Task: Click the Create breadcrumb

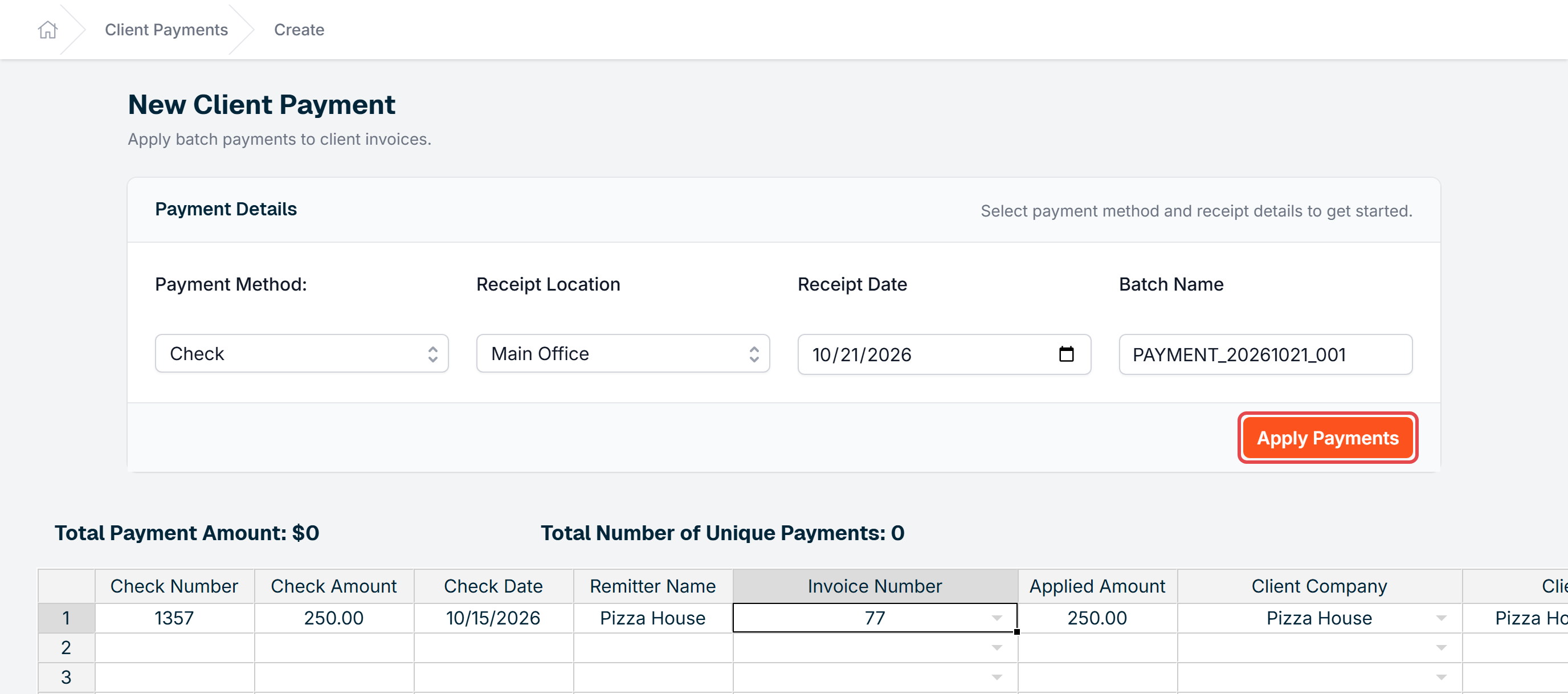Action: (299, 29)
